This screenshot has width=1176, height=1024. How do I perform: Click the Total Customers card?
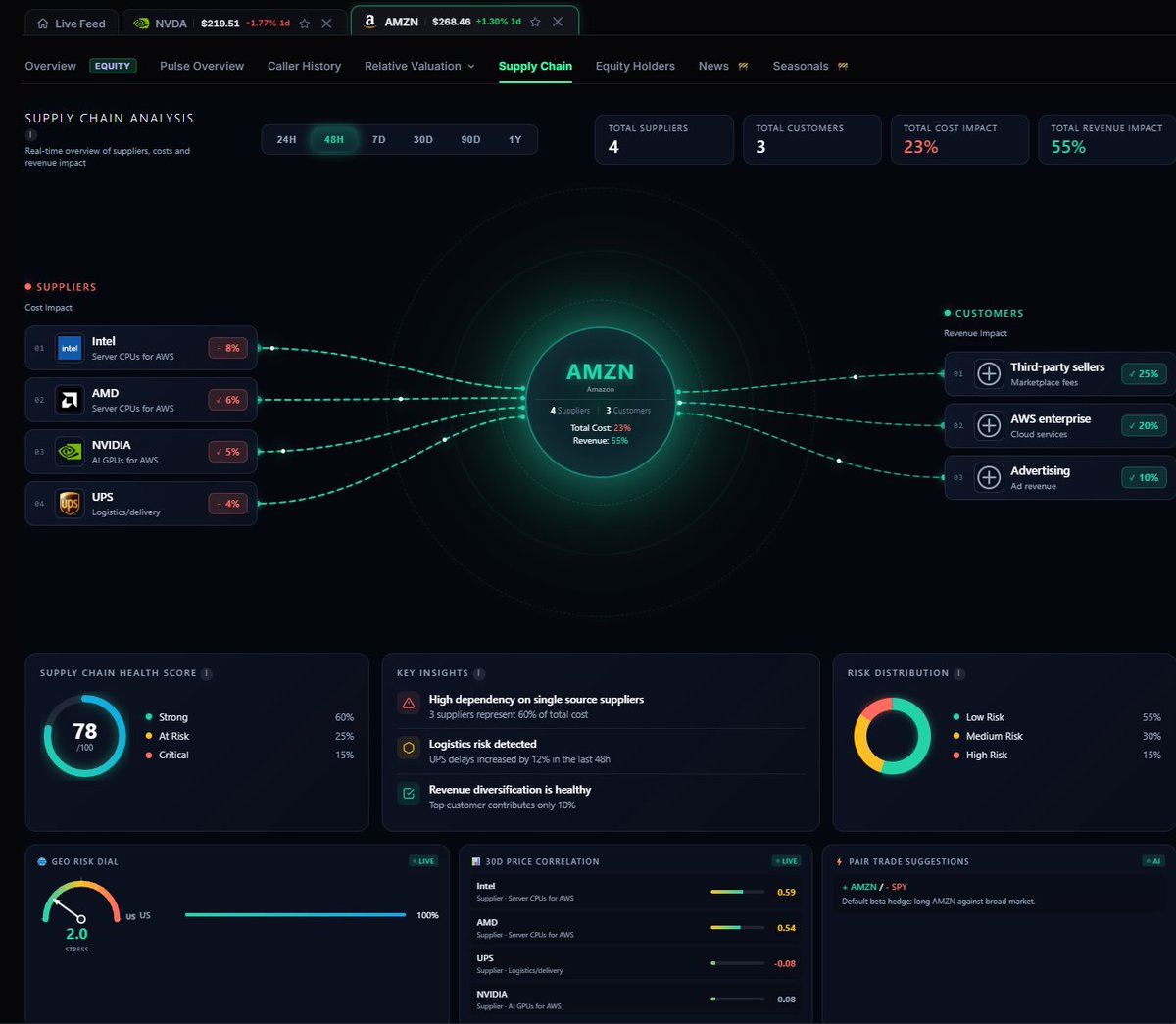[x=811, y=139]
